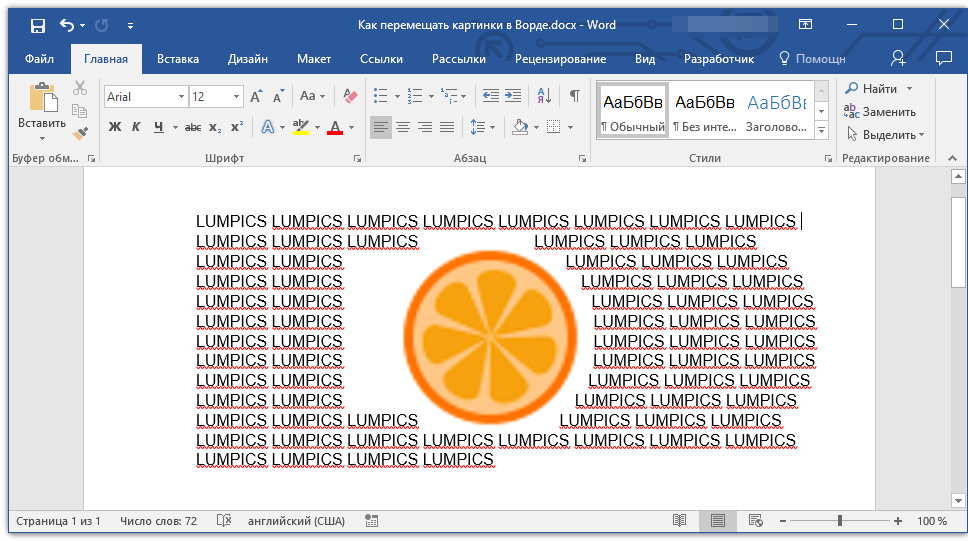Apply the Заголово... heading style

[777, 111]
